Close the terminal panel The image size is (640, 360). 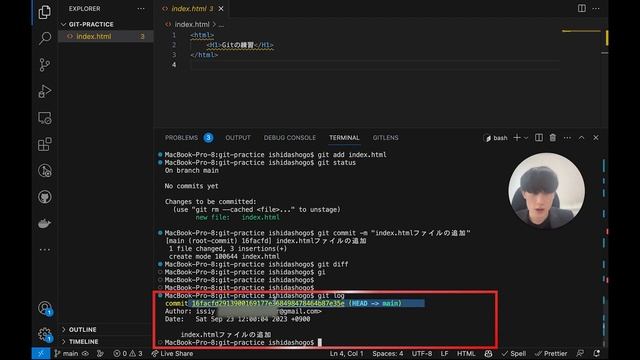(596, 138)
